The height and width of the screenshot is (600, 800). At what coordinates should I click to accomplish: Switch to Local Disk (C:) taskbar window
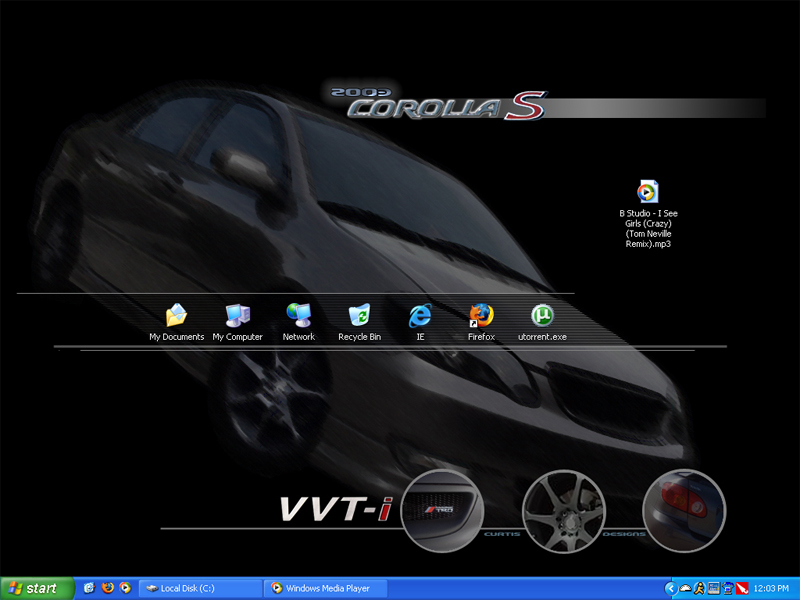point(200,588)
